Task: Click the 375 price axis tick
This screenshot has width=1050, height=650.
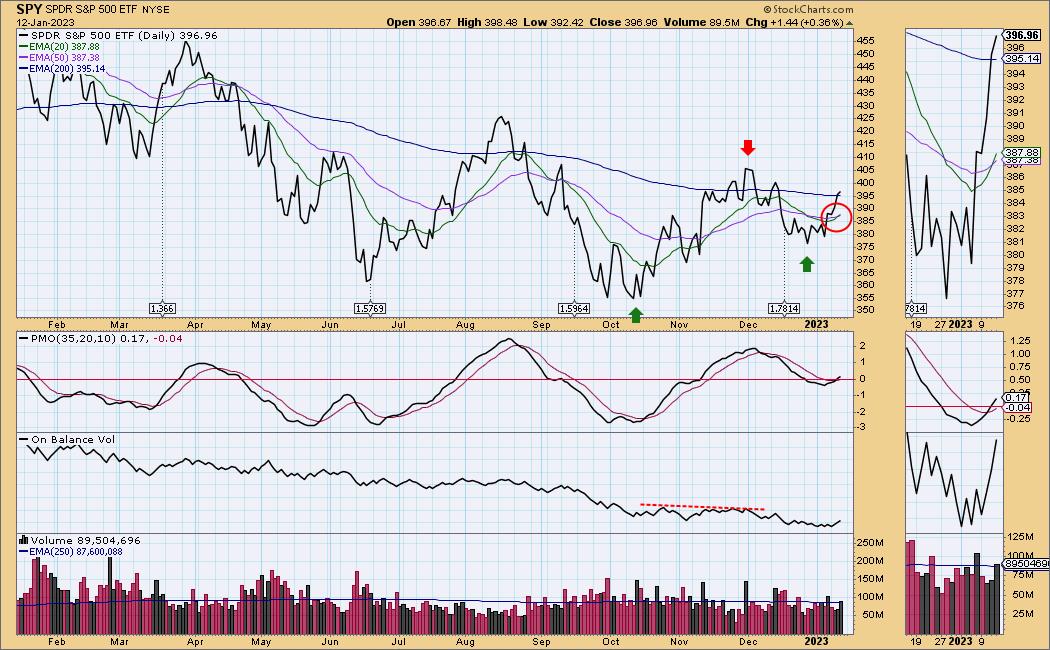Action: point(865,246)
